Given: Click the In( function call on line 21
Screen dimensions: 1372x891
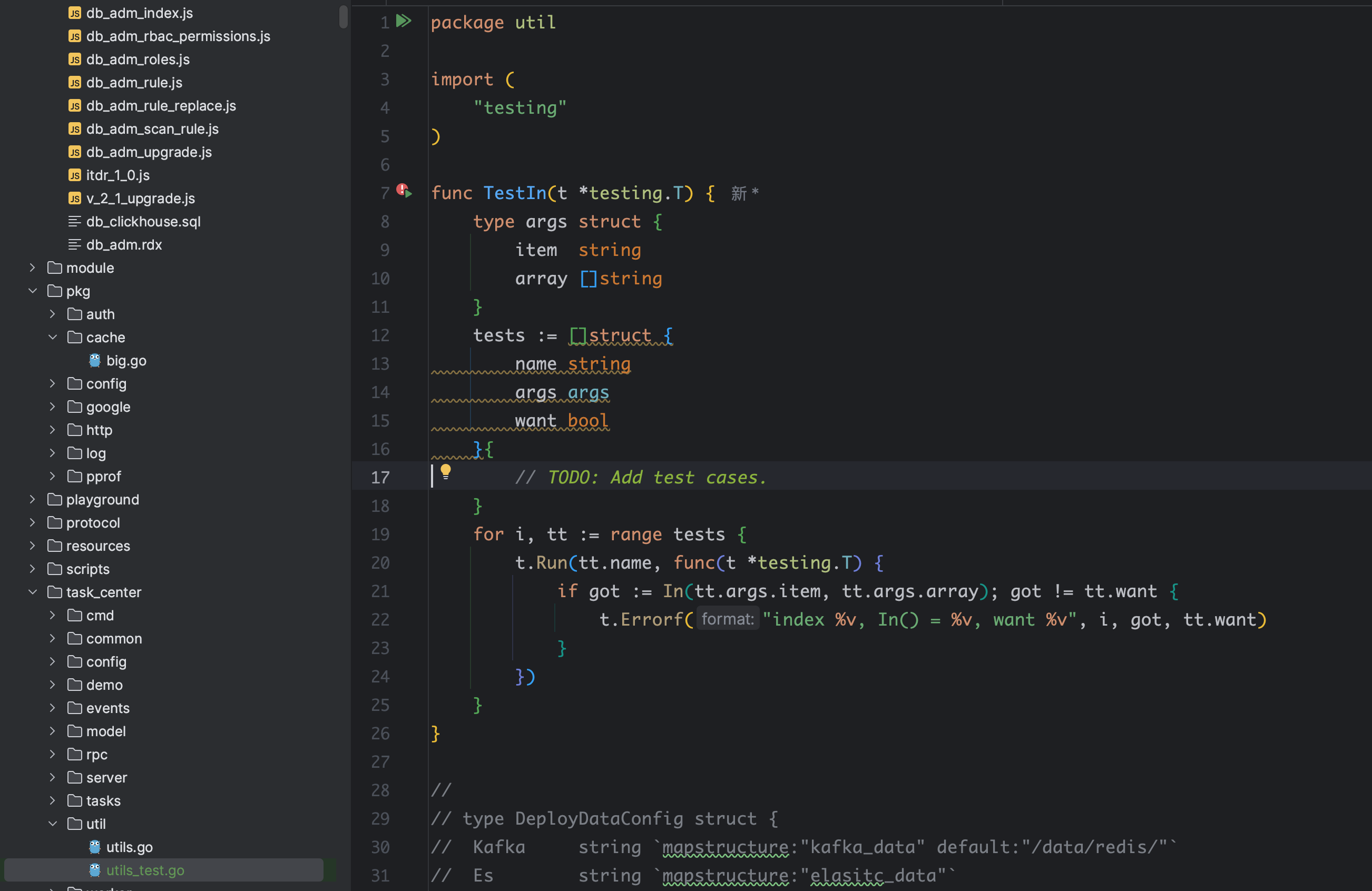Looking at the screenshot, I should pyautogui.click(x=678, y=591).
